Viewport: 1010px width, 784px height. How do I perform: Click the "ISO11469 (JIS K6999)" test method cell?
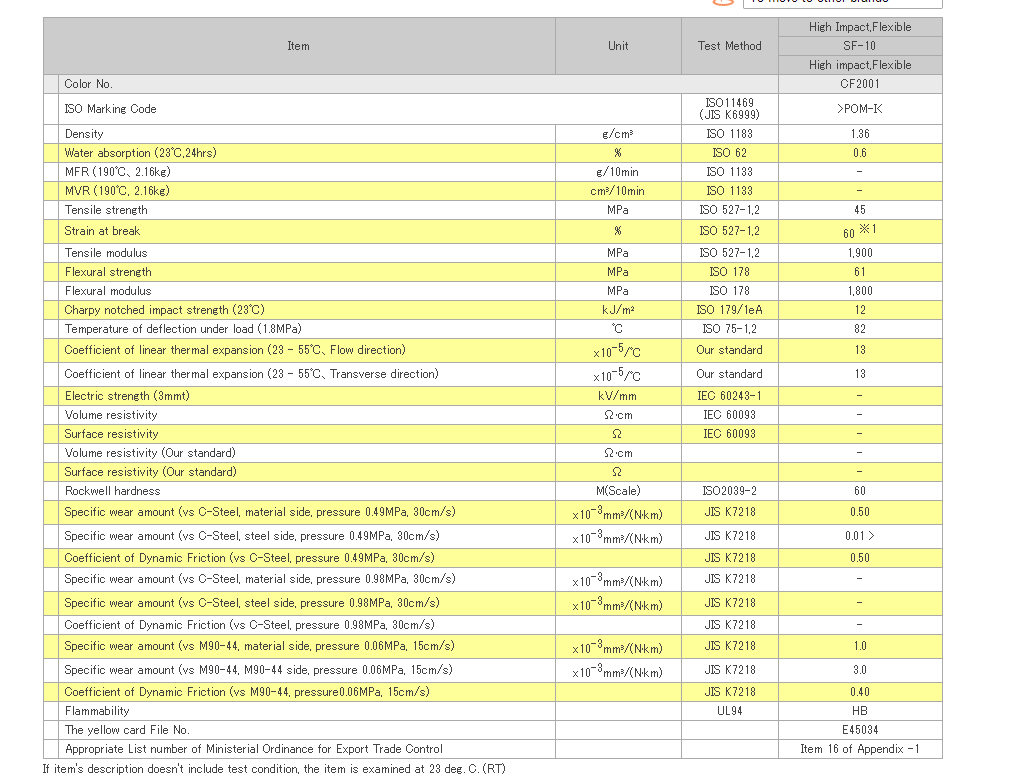pos(729,109)
